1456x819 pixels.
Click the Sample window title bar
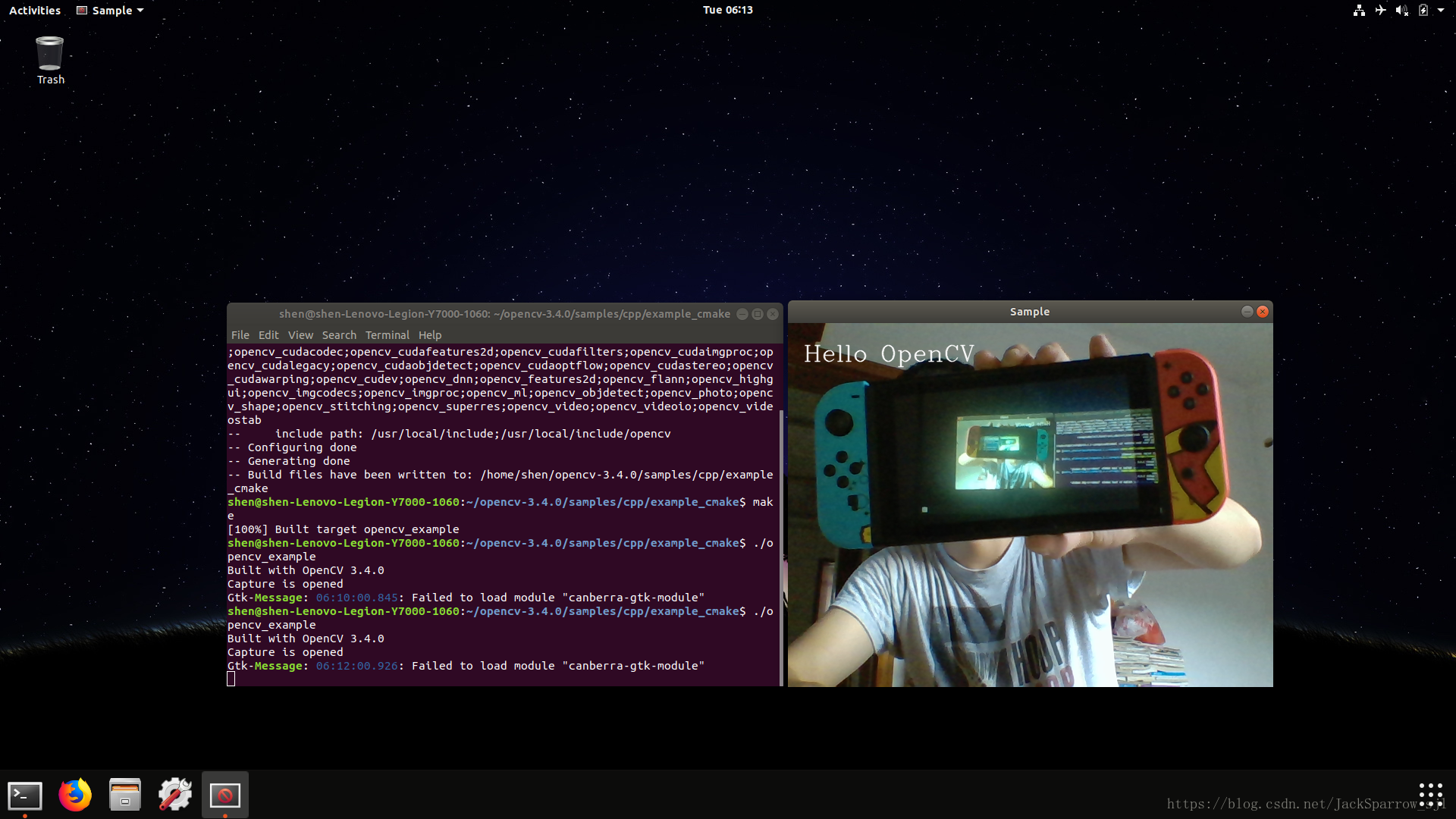1030,312
